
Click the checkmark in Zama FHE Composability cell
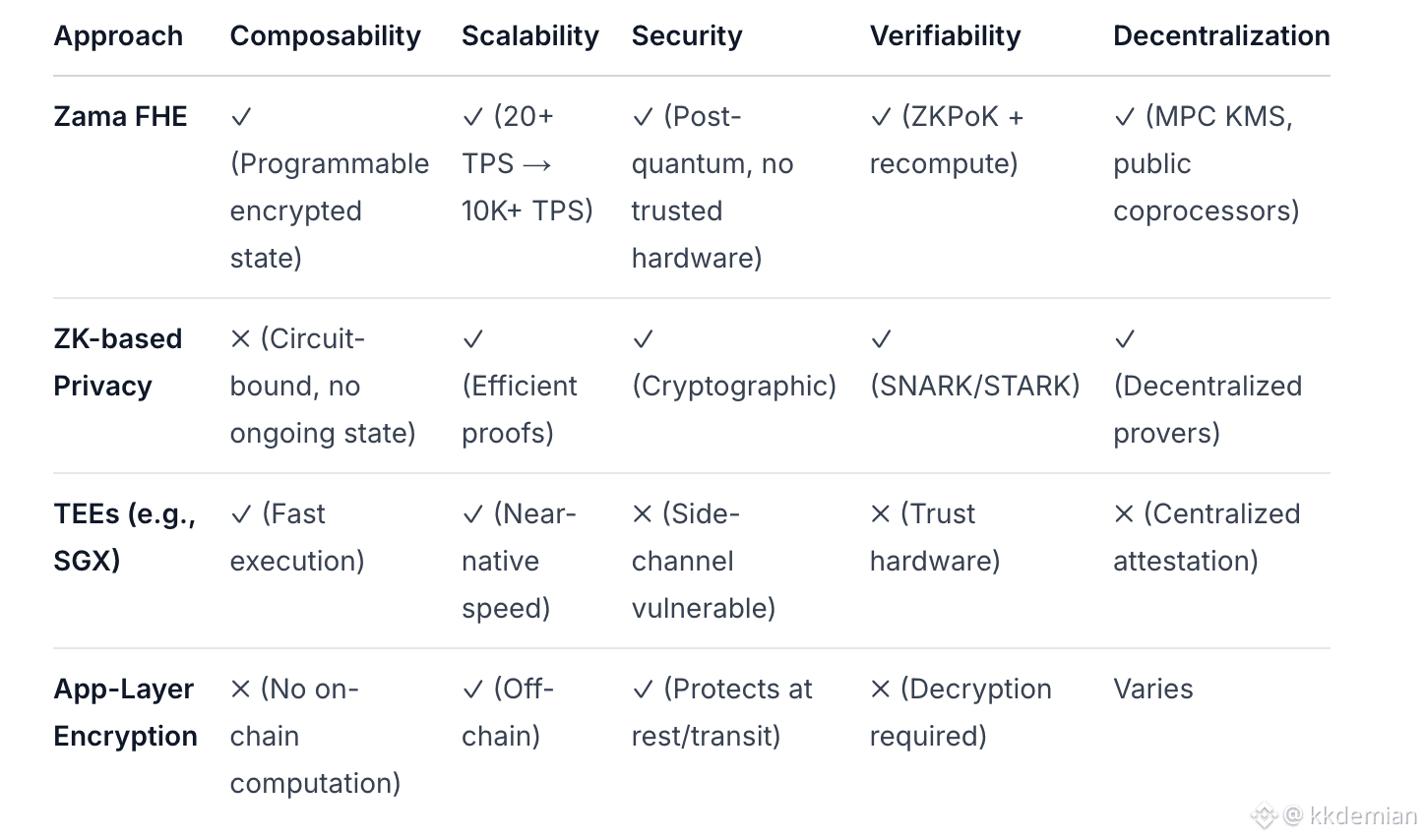tap(241, 118)
